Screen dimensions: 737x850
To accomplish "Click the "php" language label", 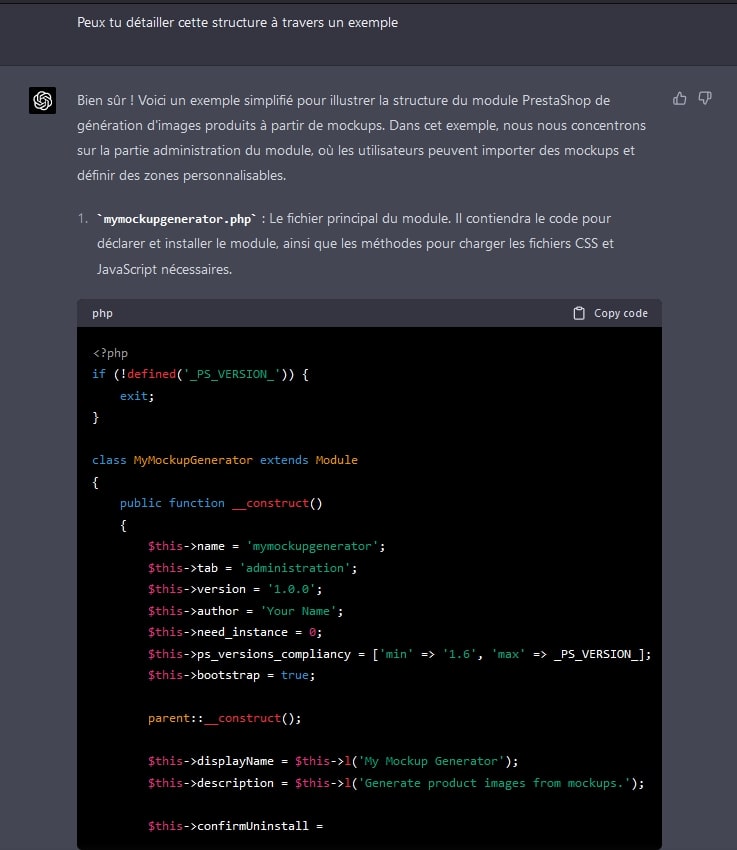I will pos(102,313).
